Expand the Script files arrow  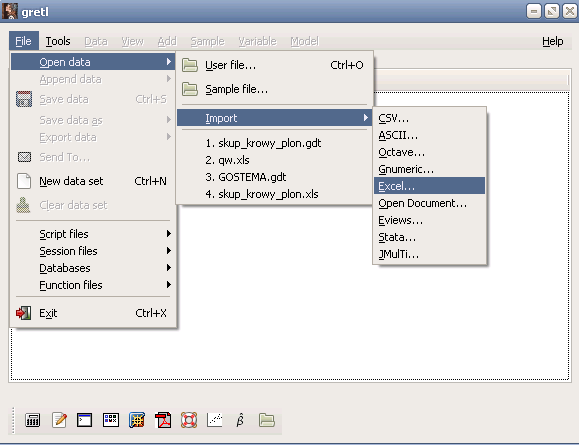point(169,233)
